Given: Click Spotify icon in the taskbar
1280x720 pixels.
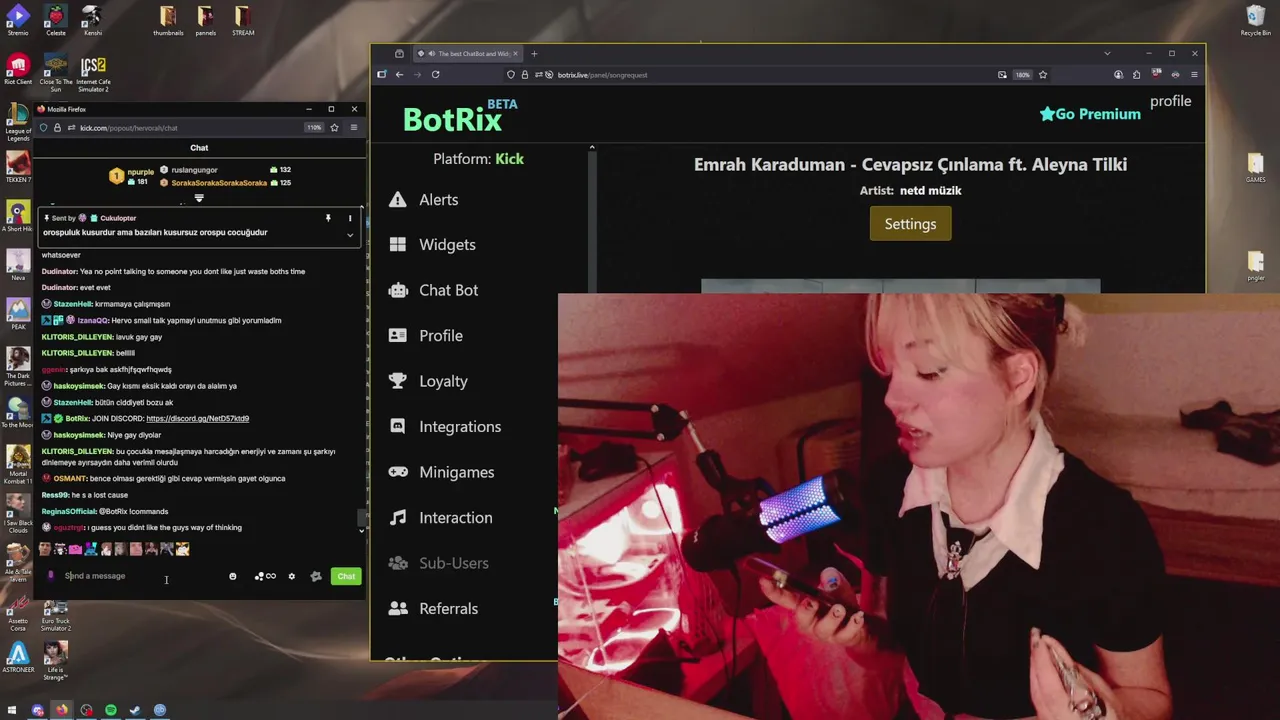Looking at the screenshot, I should click(111, 710).
